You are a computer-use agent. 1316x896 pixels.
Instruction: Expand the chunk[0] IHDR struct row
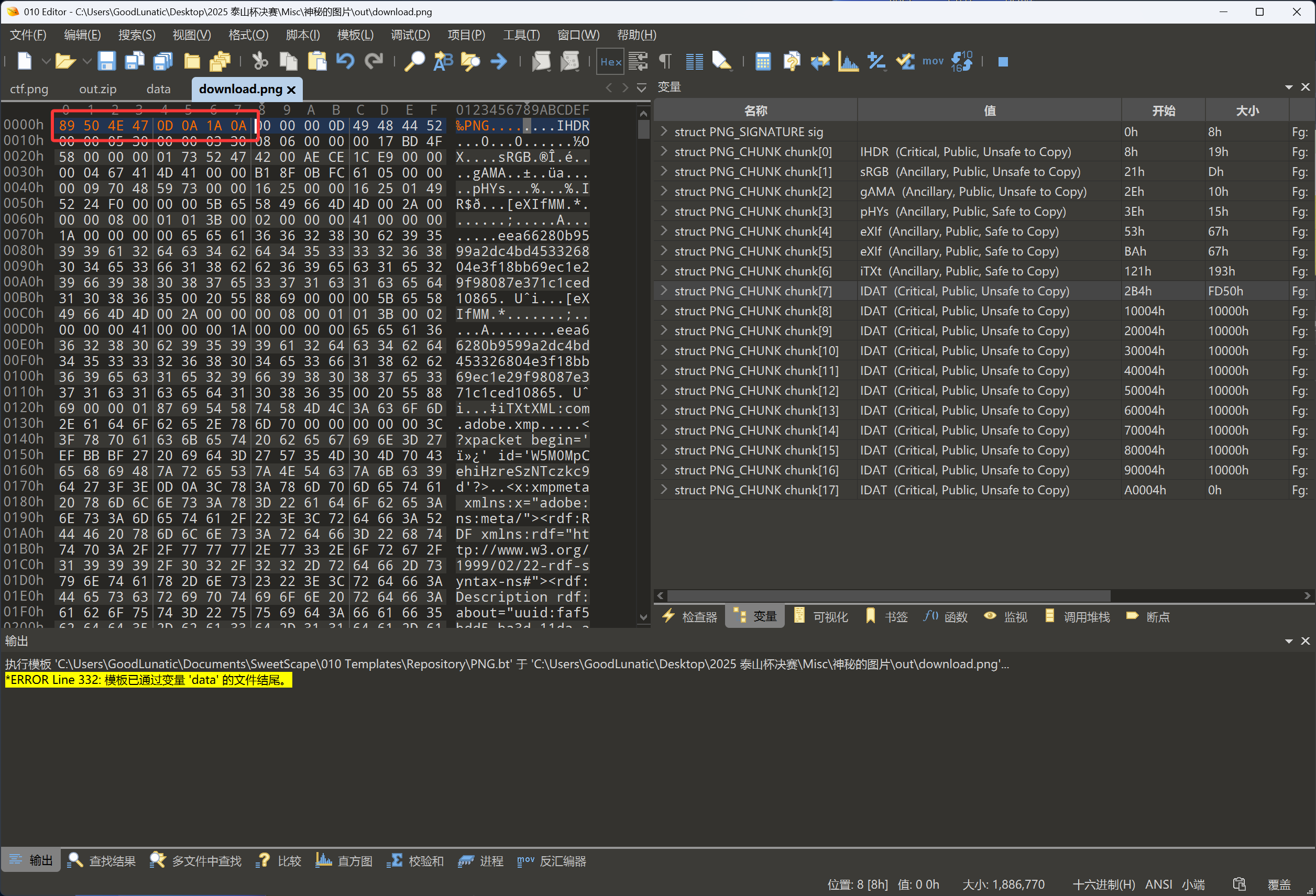pos(664,151)
